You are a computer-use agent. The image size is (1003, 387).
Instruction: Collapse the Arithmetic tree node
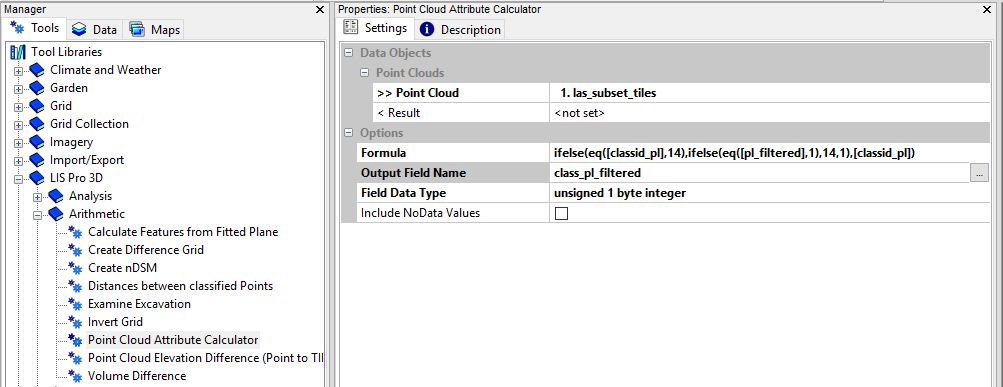click(x=37, y=215)
